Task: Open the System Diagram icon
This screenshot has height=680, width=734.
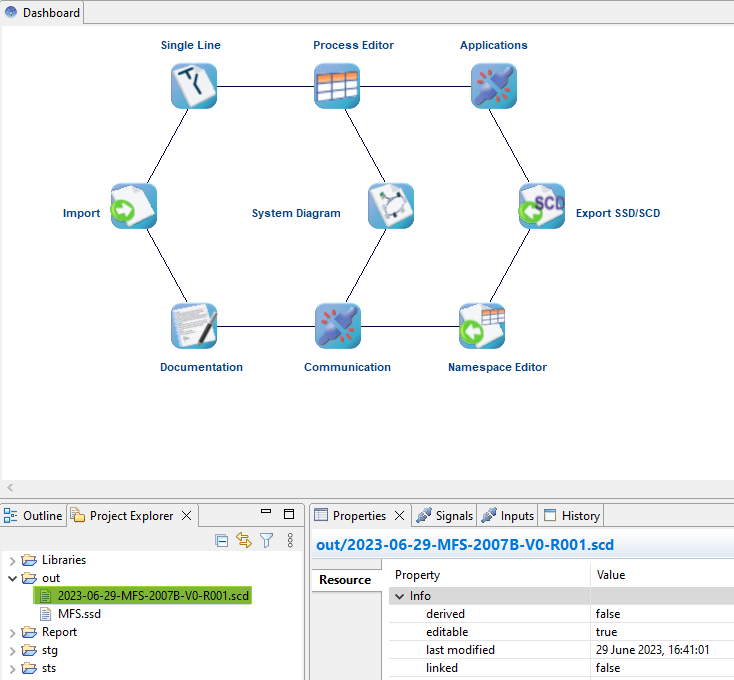Action: [390, 206]
